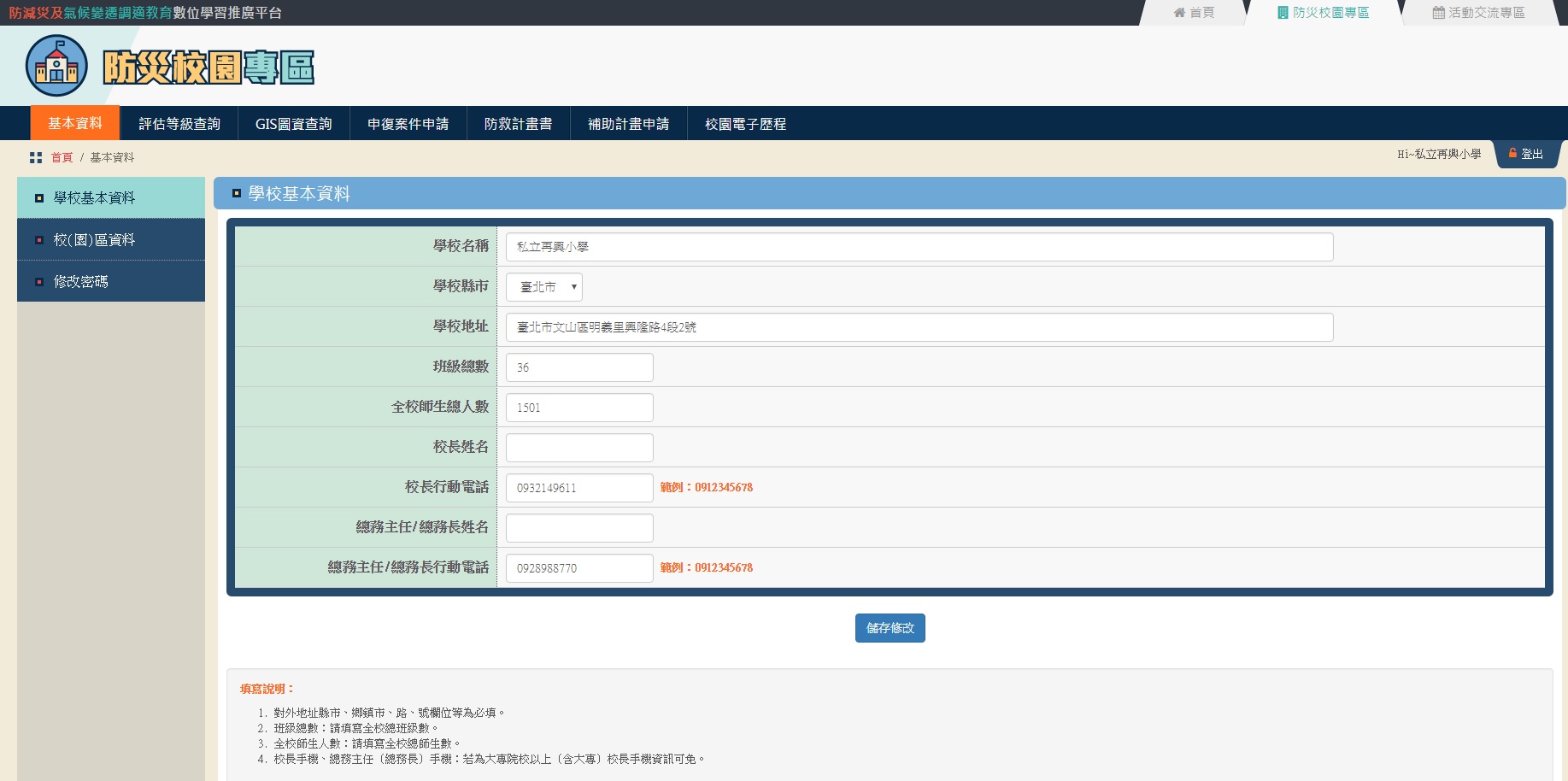This screenshot has height=781, width=1568.
Task: Click the 總務主任/總務長姓名 empty input
Action: [x=579, y=528]
